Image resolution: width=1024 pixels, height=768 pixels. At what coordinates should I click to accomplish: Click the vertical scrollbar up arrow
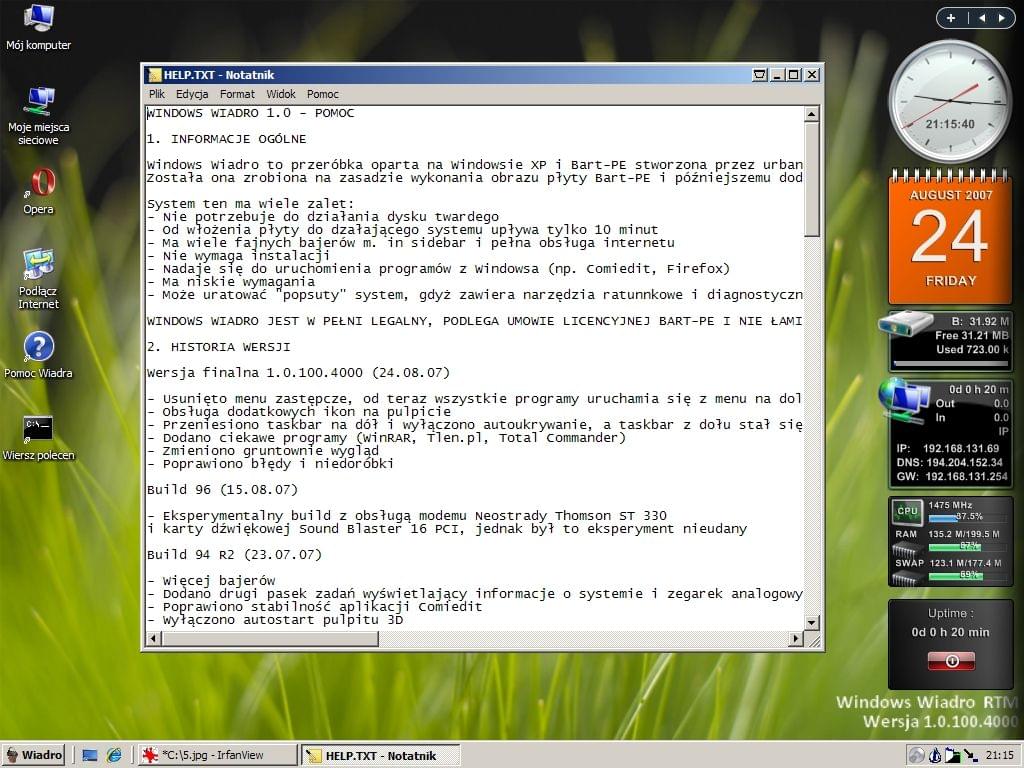[812, 114]
